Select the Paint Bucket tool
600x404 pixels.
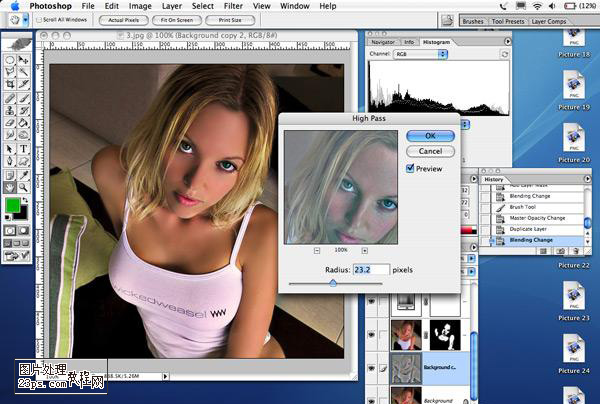[24, 123]
